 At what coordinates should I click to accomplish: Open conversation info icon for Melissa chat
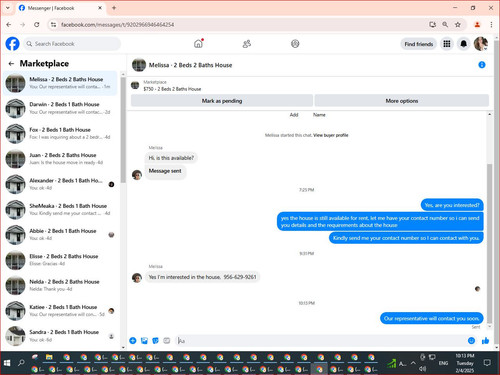coord(482,65)
